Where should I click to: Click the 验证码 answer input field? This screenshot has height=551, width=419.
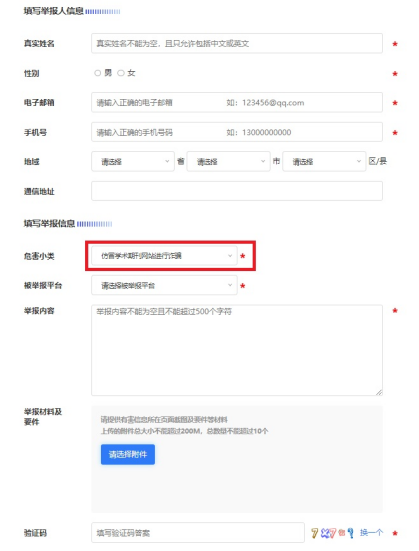point(198,533)
